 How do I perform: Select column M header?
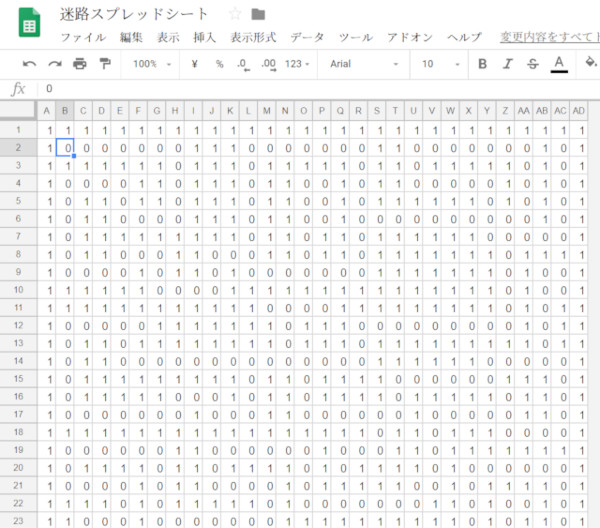[x=267, y=111]
